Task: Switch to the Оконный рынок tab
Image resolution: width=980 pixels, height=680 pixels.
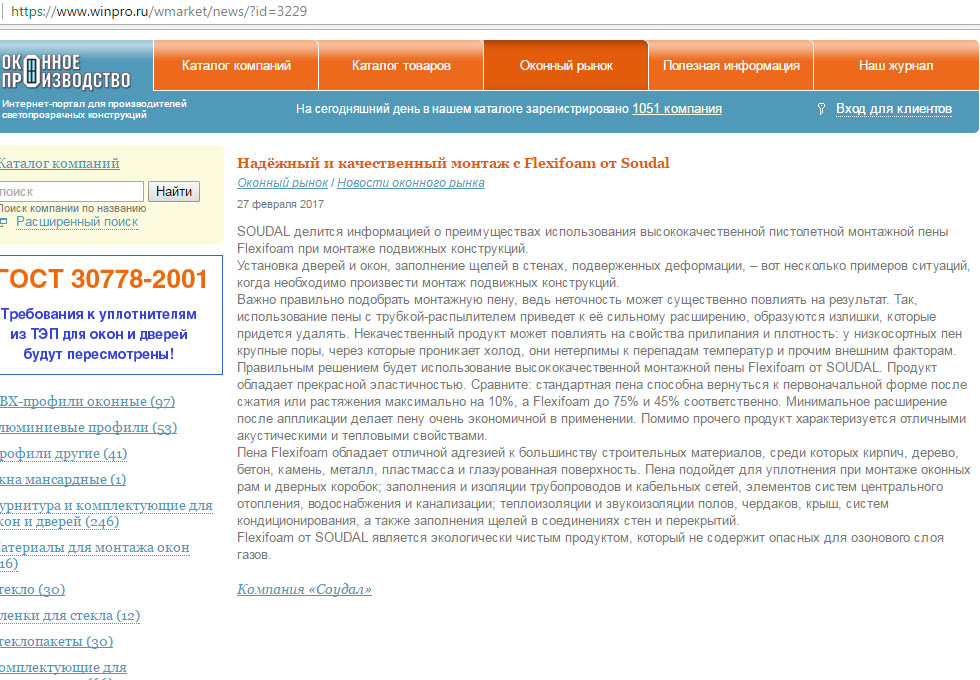Action: click(566, 66)
